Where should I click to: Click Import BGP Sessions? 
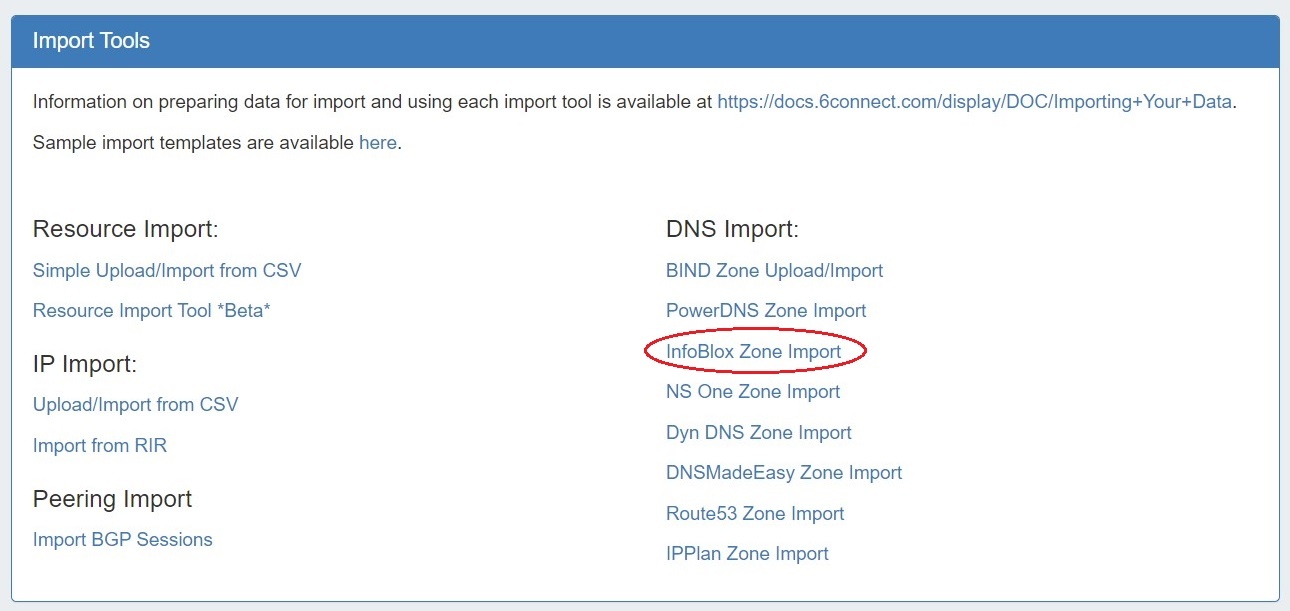(x=123, y=539)
